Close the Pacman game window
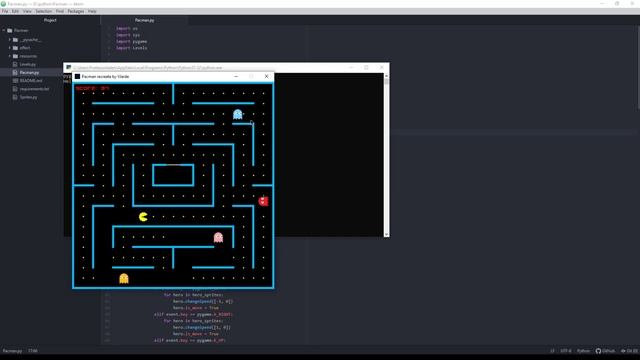Viewport: 640px width, 360px height. point(267,76)
